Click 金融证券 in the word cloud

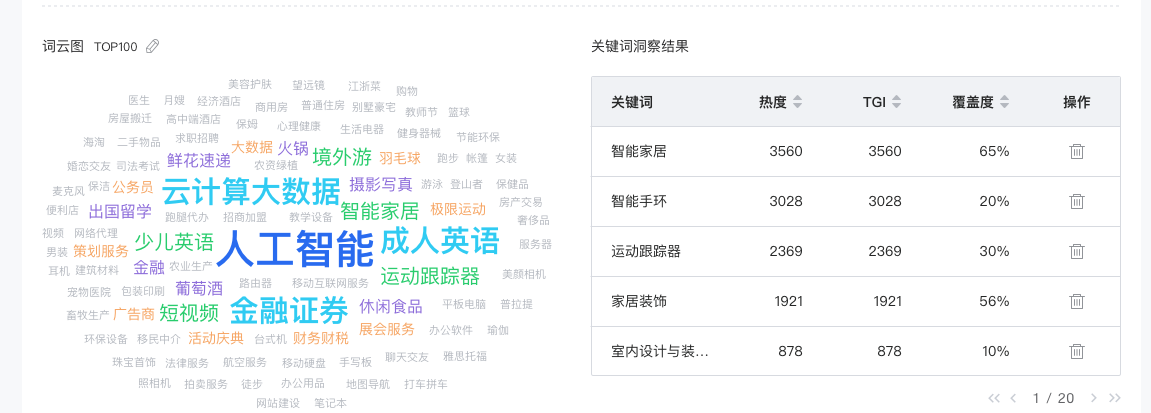click(289, 309)
